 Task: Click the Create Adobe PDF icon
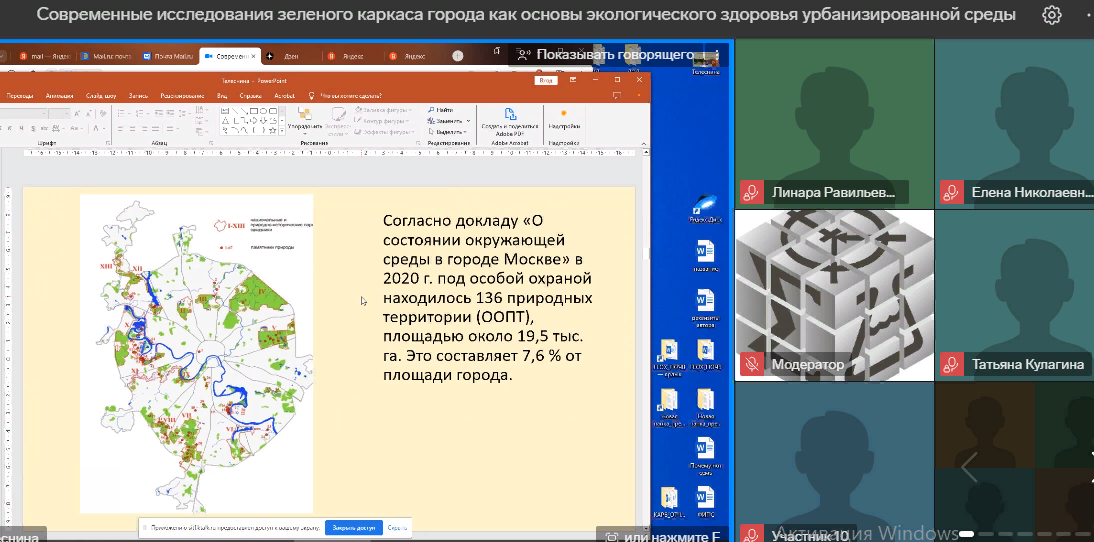pyautogui.click(x=509, y=115)
